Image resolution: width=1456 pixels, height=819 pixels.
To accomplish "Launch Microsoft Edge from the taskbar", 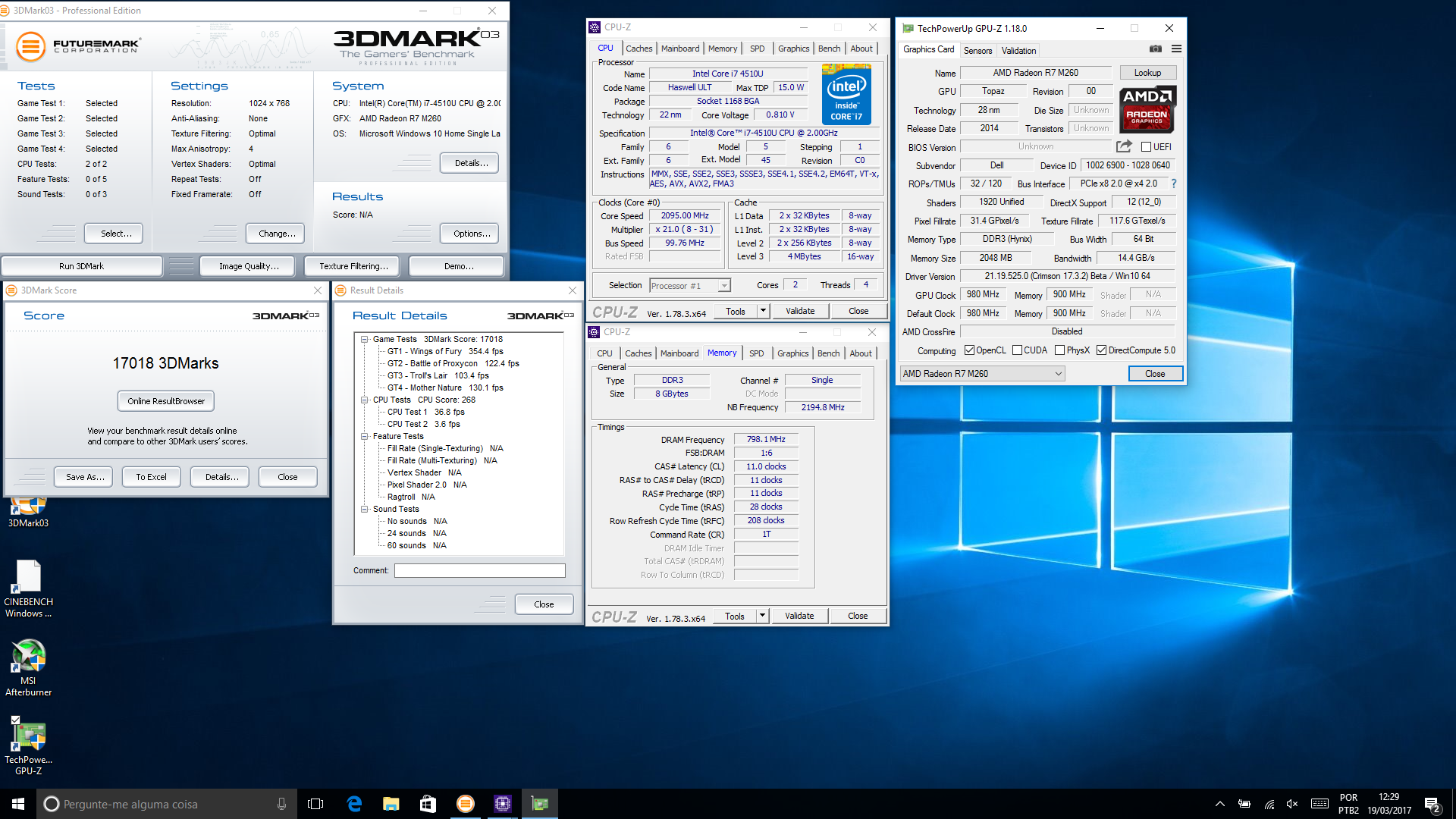I will (354, 804).
